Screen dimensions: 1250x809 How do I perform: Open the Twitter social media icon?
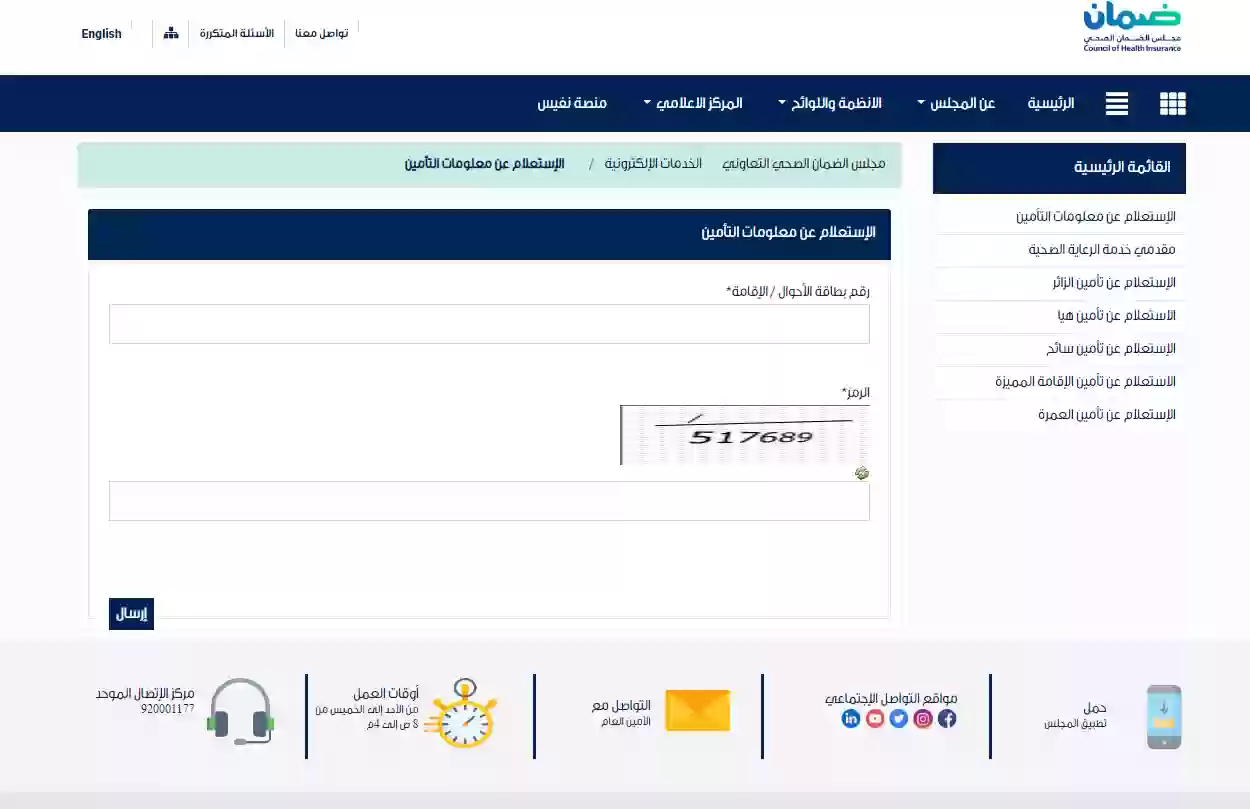(x=898, y=718)
